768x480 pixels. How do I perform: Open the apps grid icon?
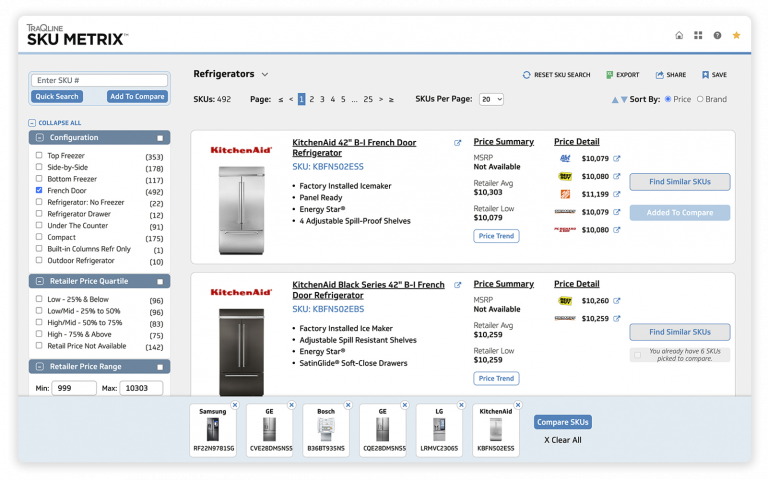(x=698, y=35)
